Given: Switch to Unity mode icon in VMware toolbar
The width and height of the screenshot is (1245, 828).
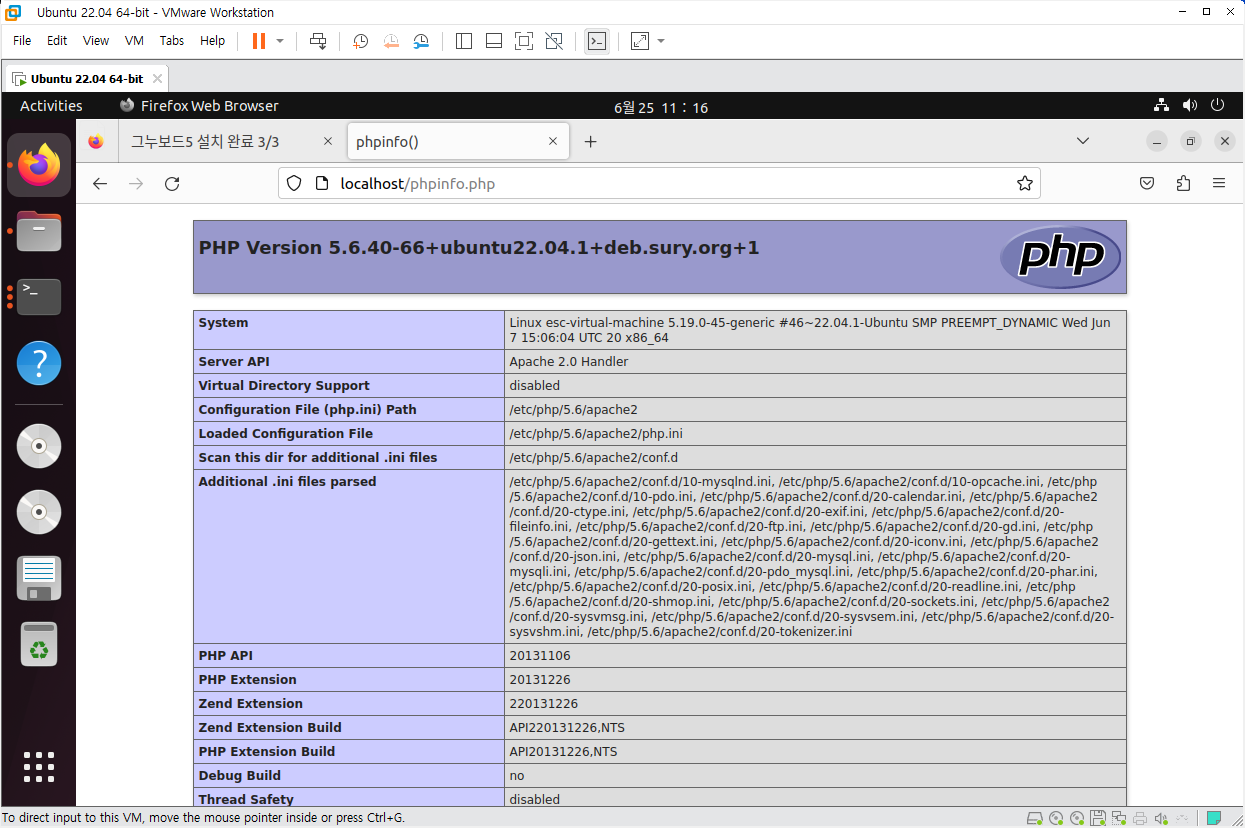Looking at the screenshot, I should tap(554, 41).
